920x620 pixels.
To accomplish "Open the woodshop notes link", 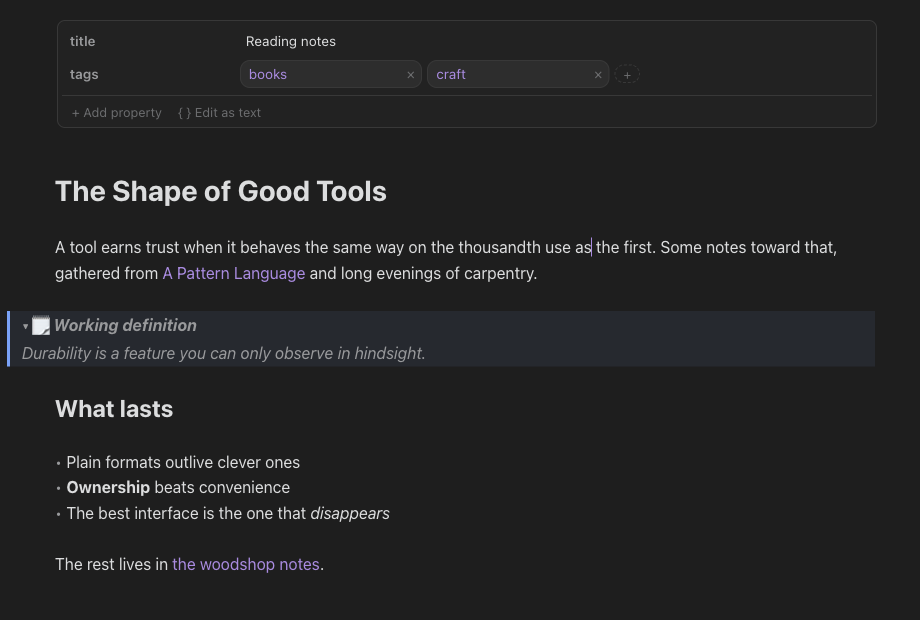I will [x=246, y=564].
